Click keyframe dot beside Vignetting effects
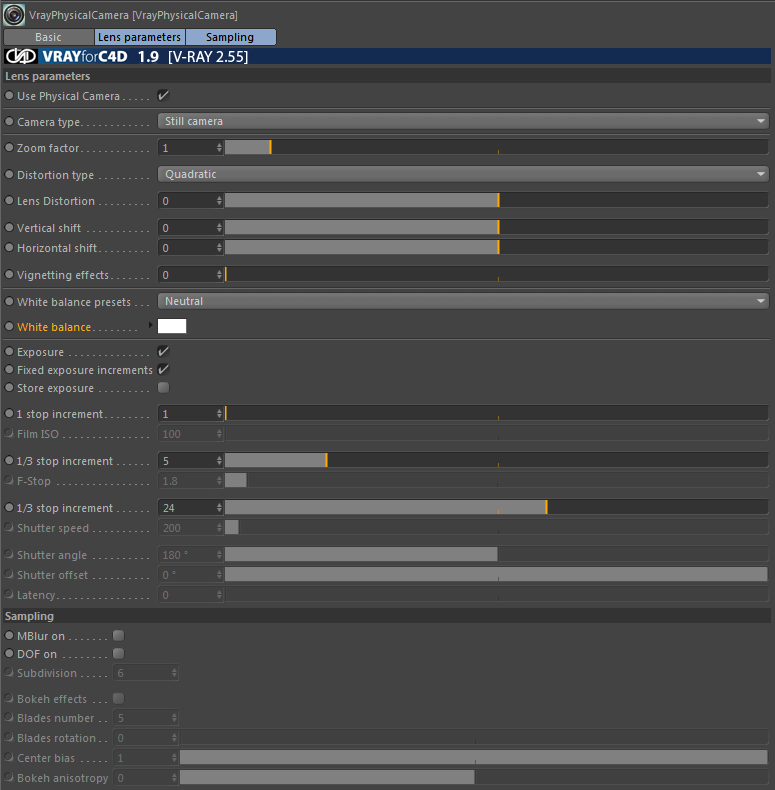This screenshot has height=790, width=775. tap(9, 275)
